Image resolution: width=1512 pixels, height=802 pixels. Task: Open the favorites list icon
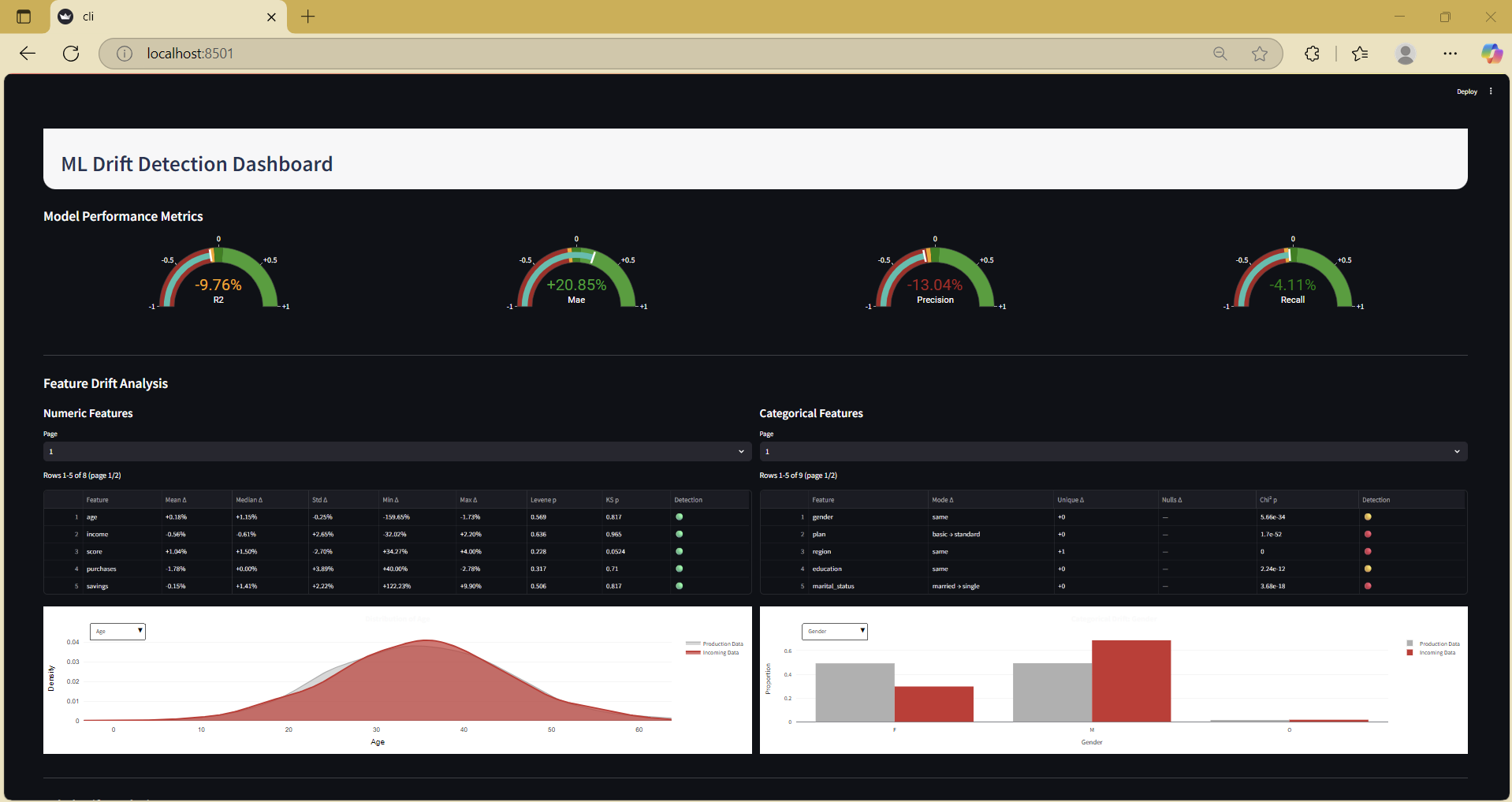(x=1360, y=54)
